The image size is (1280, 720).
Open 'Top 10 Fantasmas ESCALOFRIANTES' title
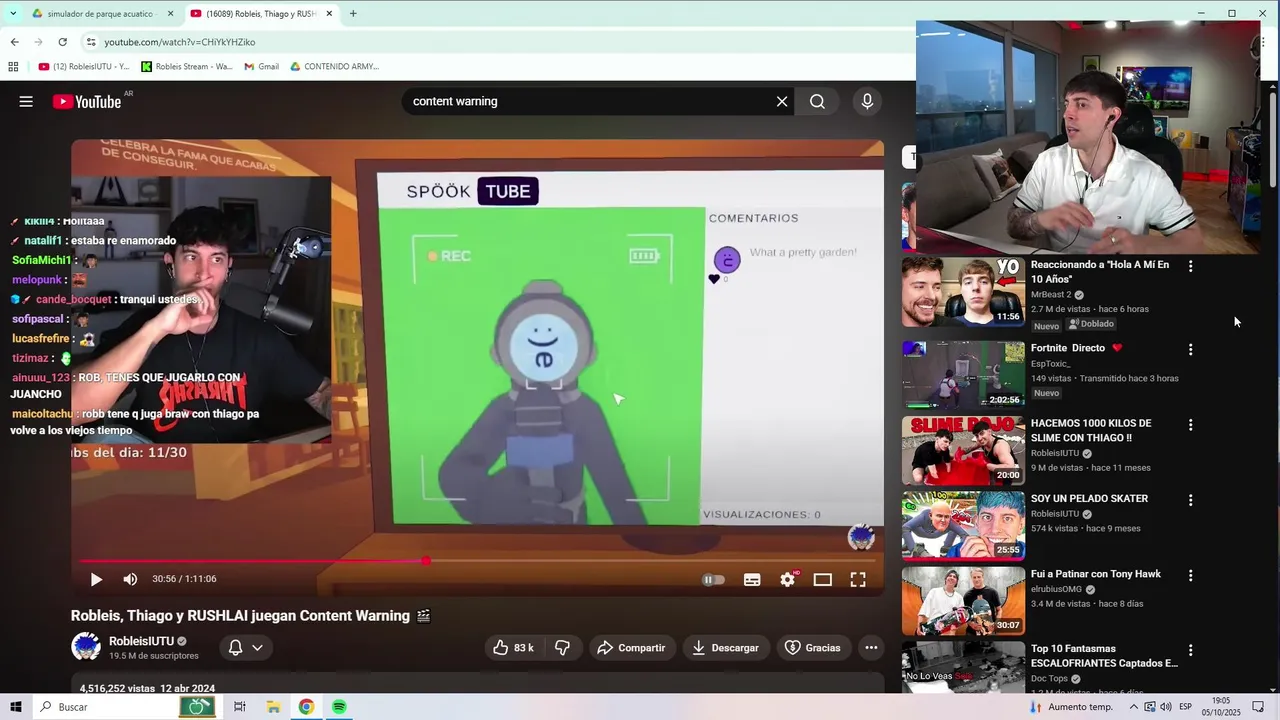(x=1104, y=656)
